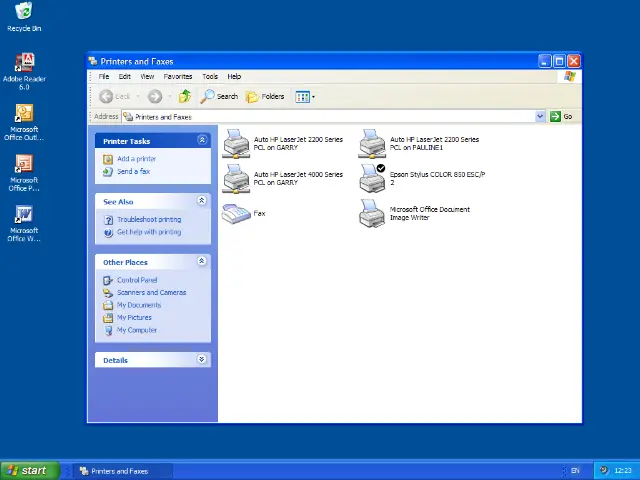This screenshot has height=480, width=640.
Task: Open Troubleshoot printing link
Action: pyautogui.click(x=149, y=220)
